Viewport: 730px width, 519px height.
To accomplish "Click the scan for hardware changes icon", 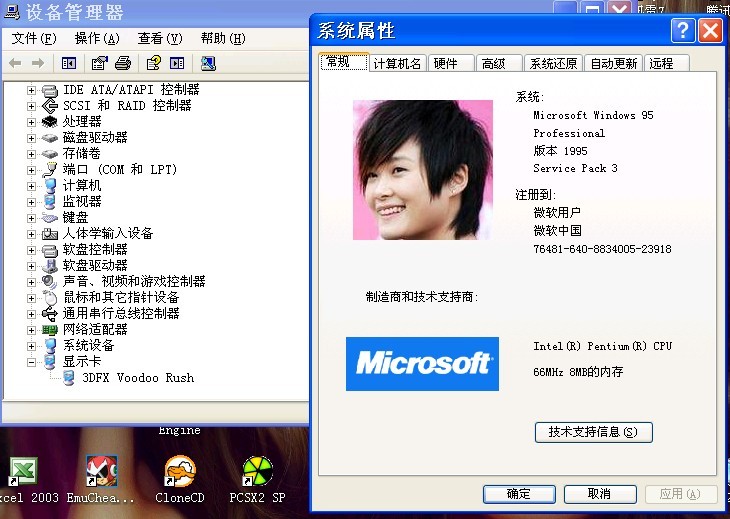I will 208,63.
